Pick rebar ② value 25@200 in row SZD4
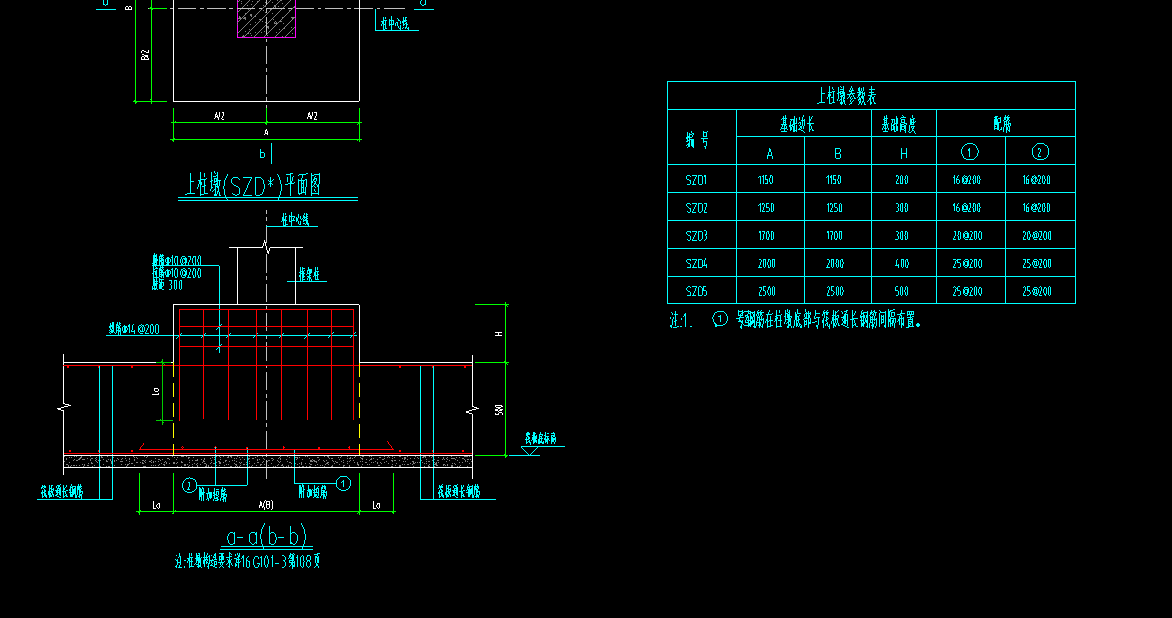Image resolution: width=1172 pixels, height=618 pixels. (1037, 264)
